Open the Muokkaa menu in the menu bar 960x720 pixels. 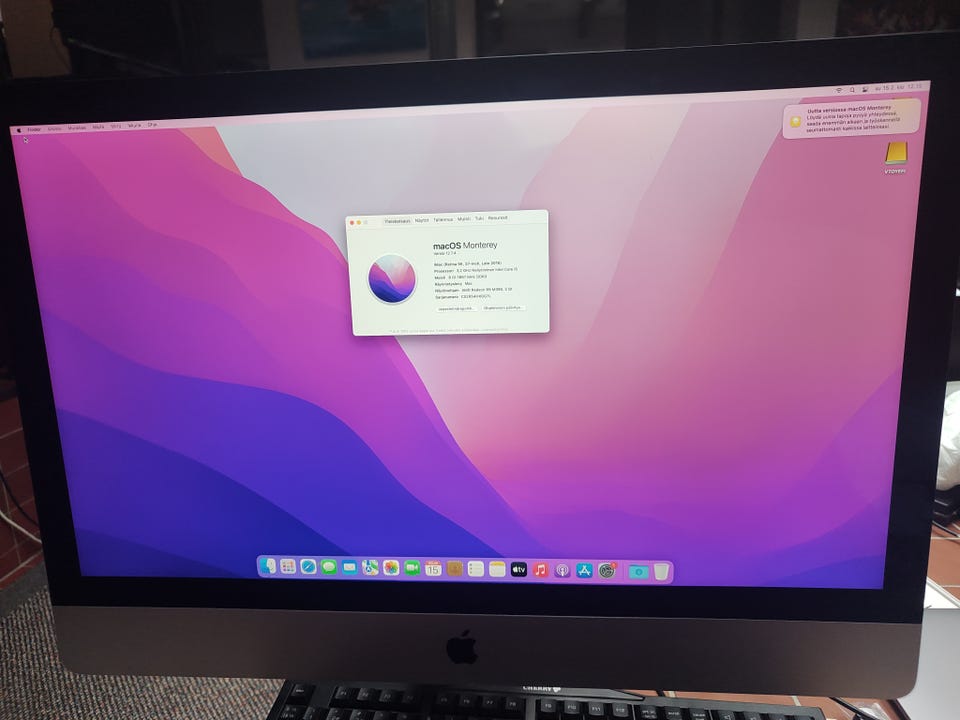coord(77,128)
